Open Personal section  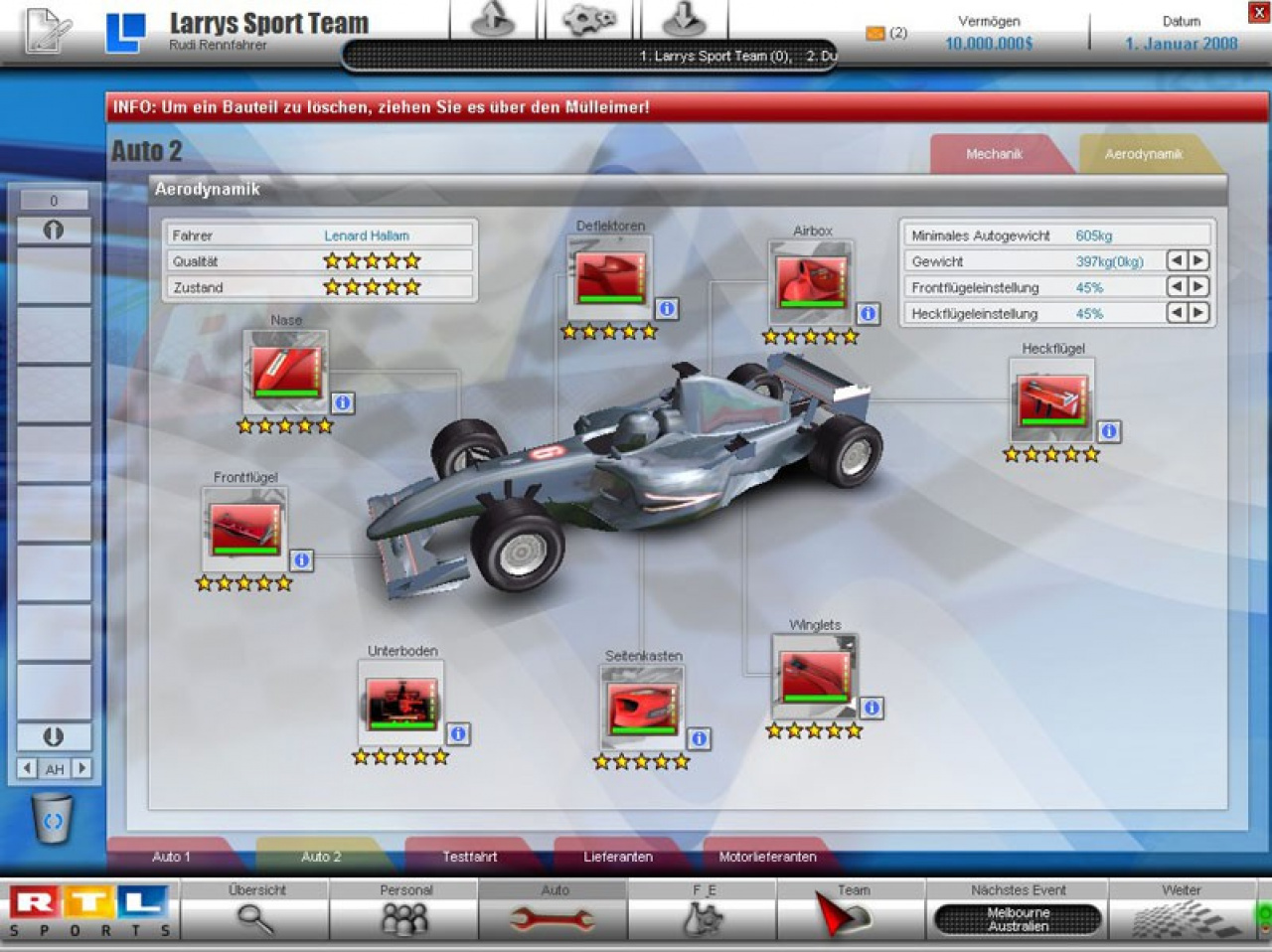pyautogui.click(x=404, y=910)
